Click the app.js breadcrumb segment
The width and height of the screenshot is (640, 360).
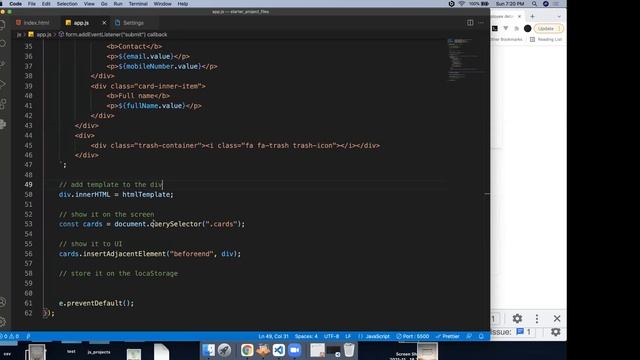40,35
